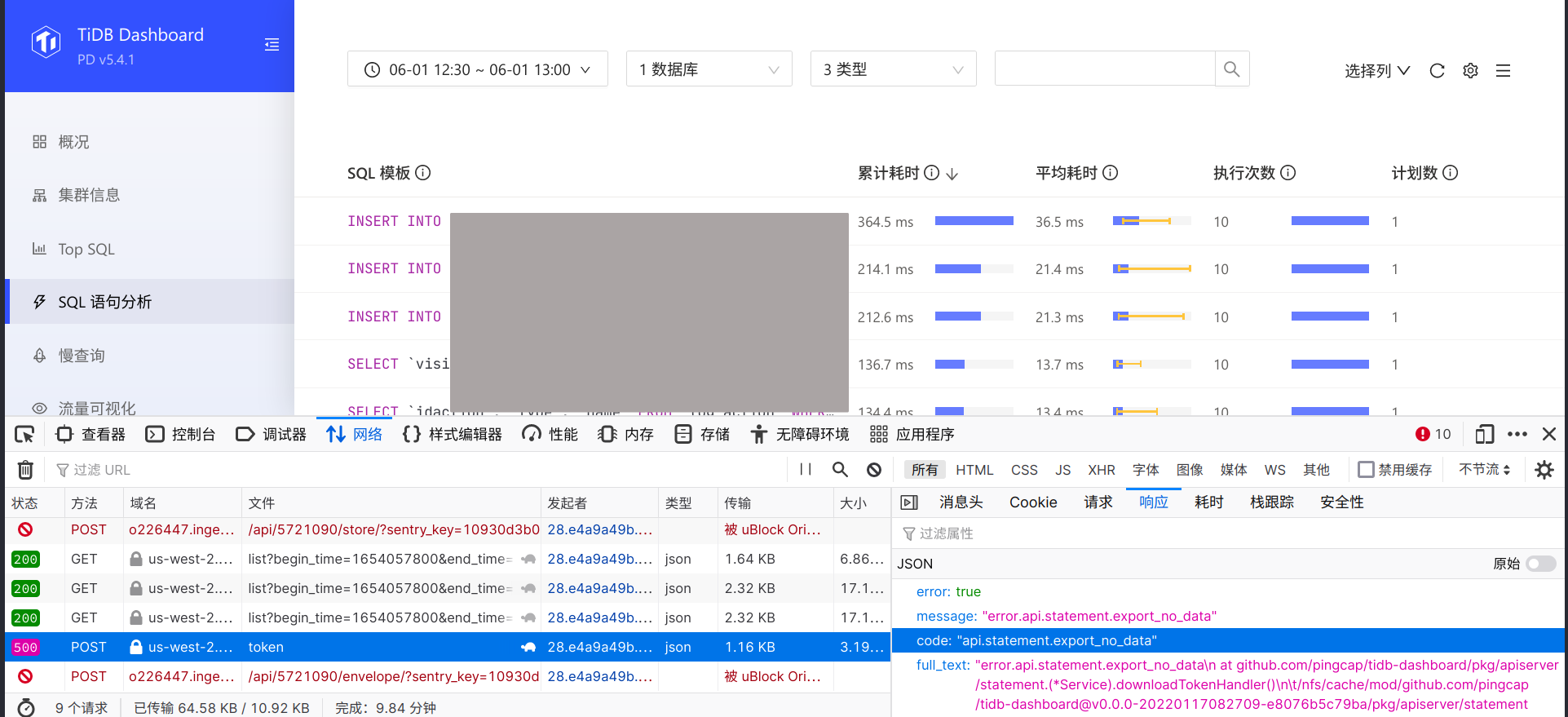
Task: Filter requests by HTML type
Action: pos(974,470)
